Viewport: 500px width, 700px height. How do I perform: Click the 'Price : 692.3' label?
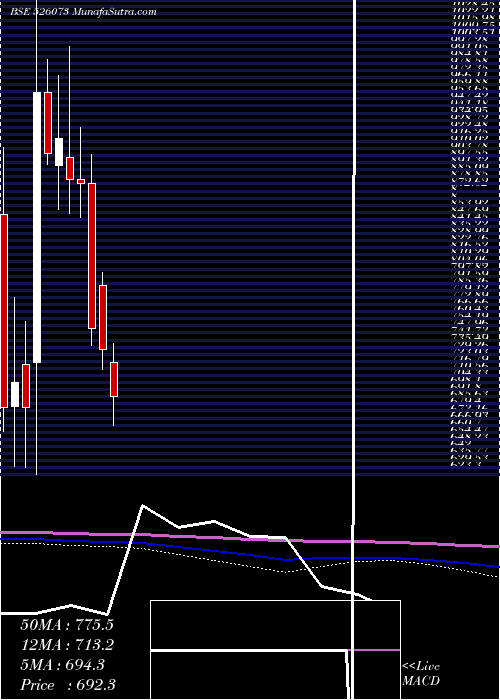point(68,685)
